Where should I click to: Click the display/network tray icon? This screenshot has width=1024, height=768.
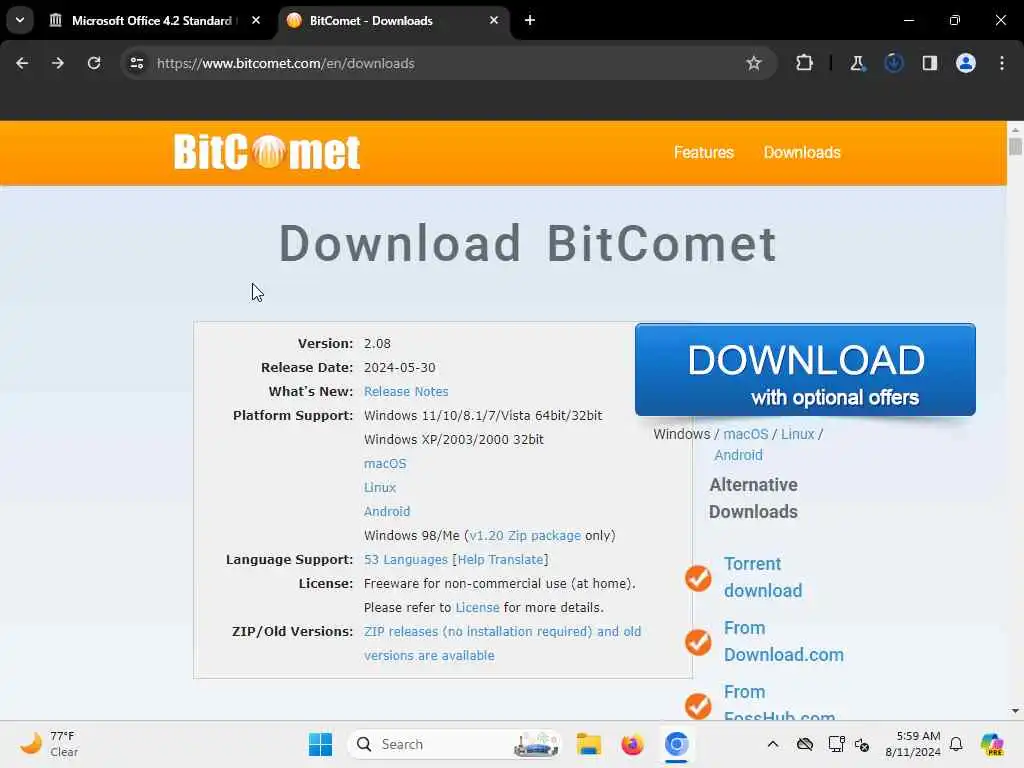pos(837,744)
